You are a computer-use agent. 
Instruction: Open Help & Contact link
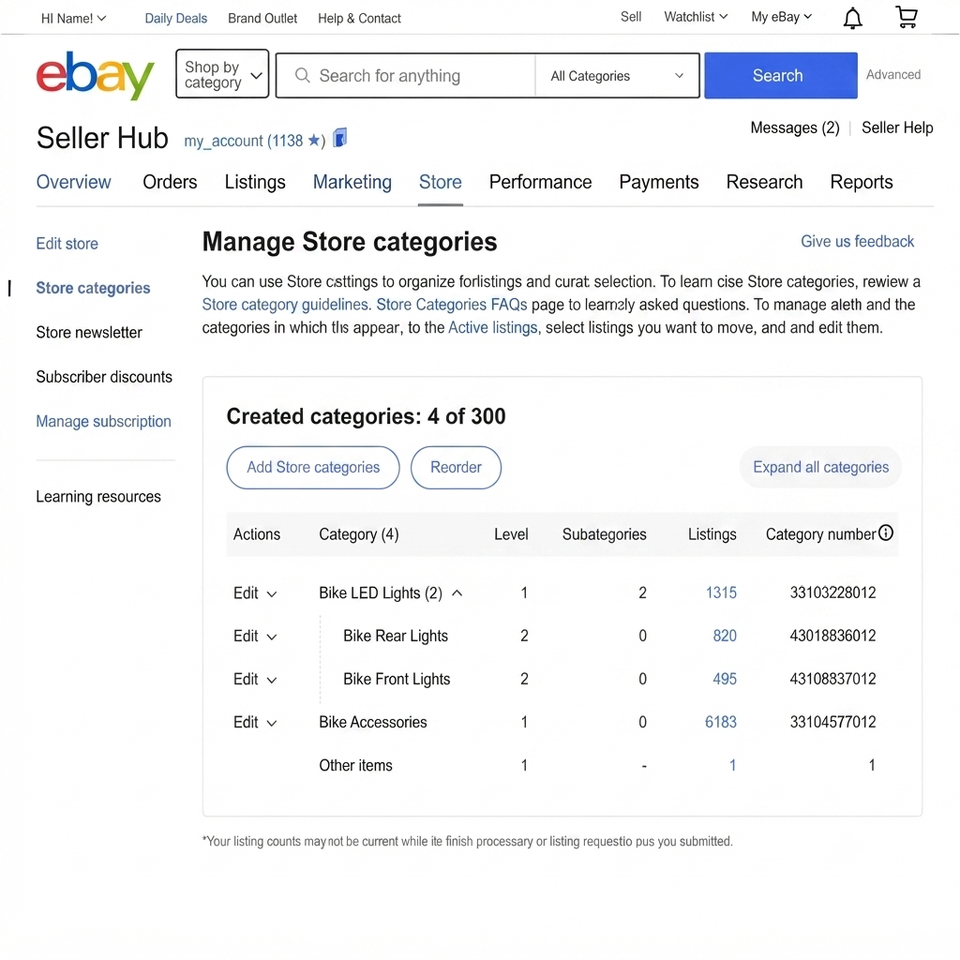coord(359,18)
